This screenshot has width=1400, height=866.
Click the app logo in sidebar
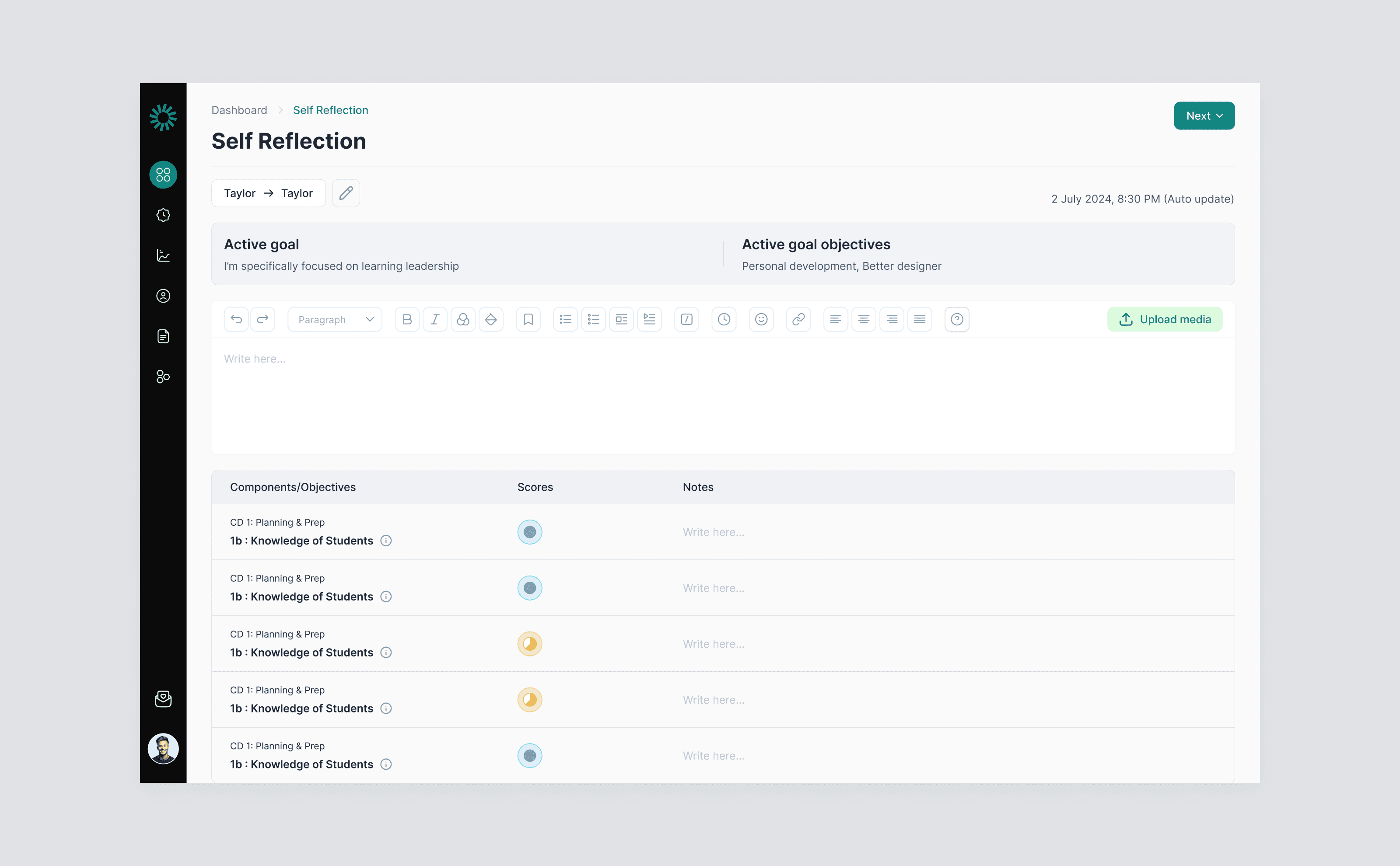pos(163,117)
